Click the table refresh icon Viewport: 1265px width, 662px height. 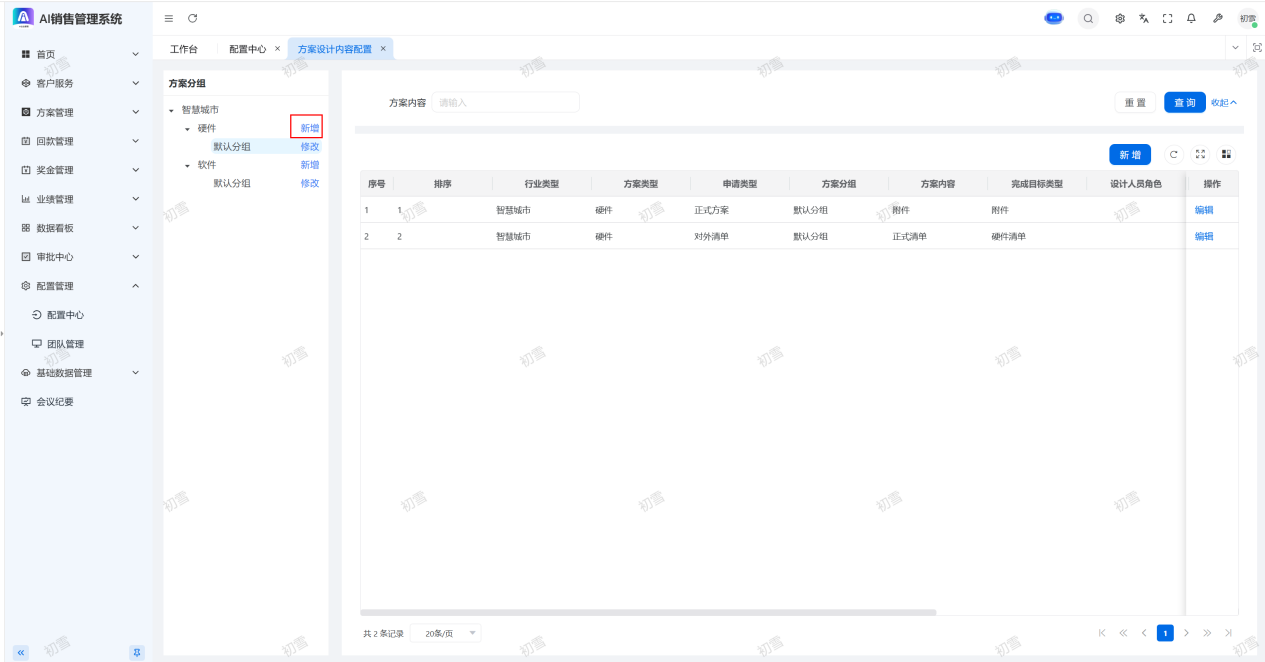(1174, 155)
